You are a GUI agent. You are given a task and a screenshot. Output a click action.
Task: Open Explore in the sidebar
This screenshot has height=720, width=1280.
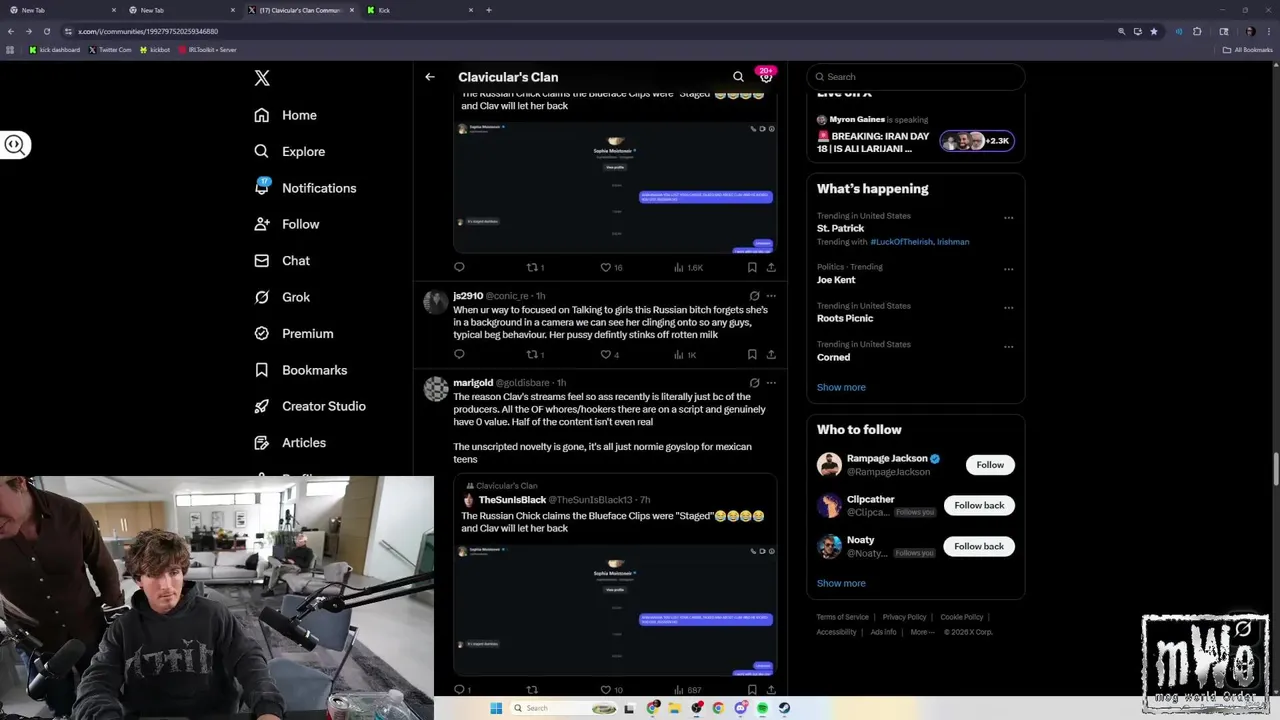290,151
